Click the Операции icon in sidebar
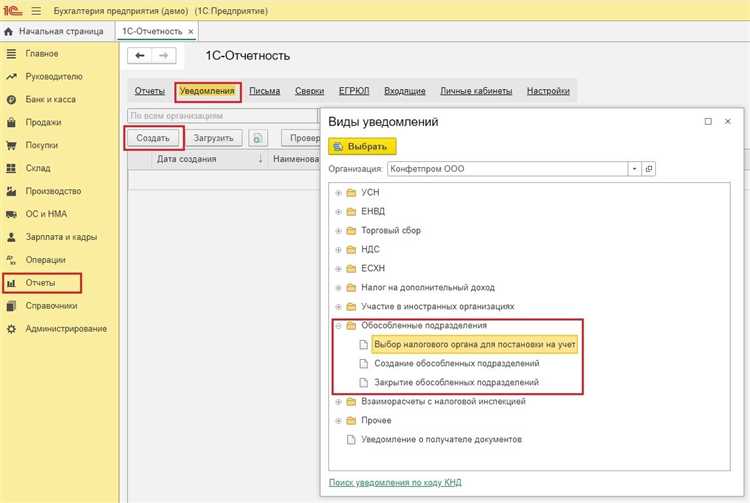Viewport: 750px width, 503px height. (x=11, y=260)
